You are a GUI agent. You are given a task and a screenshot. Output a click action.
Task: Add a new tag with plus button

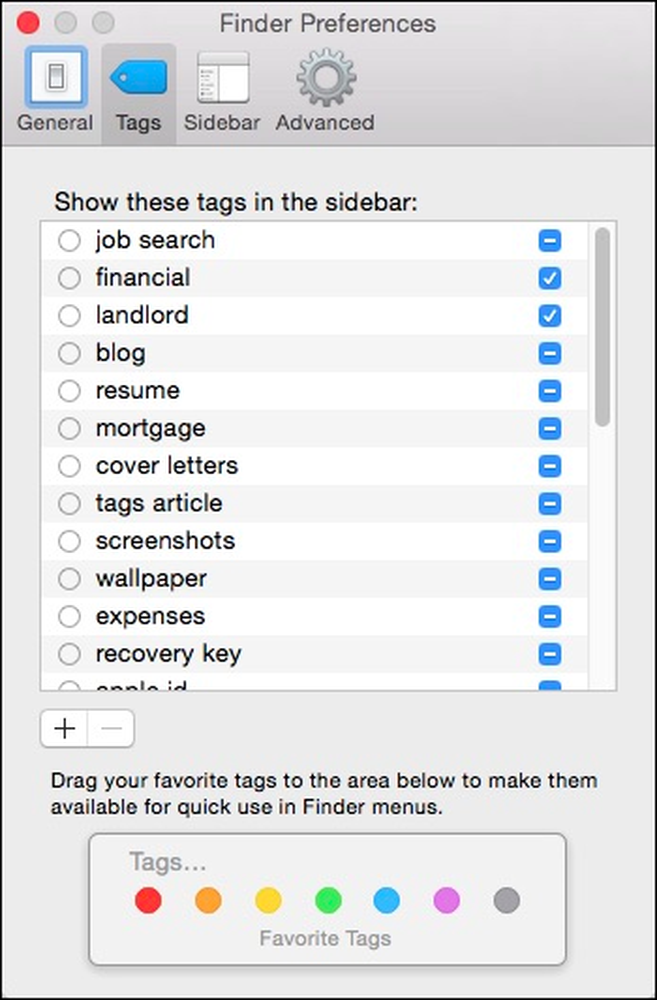[x=64, y=728]
